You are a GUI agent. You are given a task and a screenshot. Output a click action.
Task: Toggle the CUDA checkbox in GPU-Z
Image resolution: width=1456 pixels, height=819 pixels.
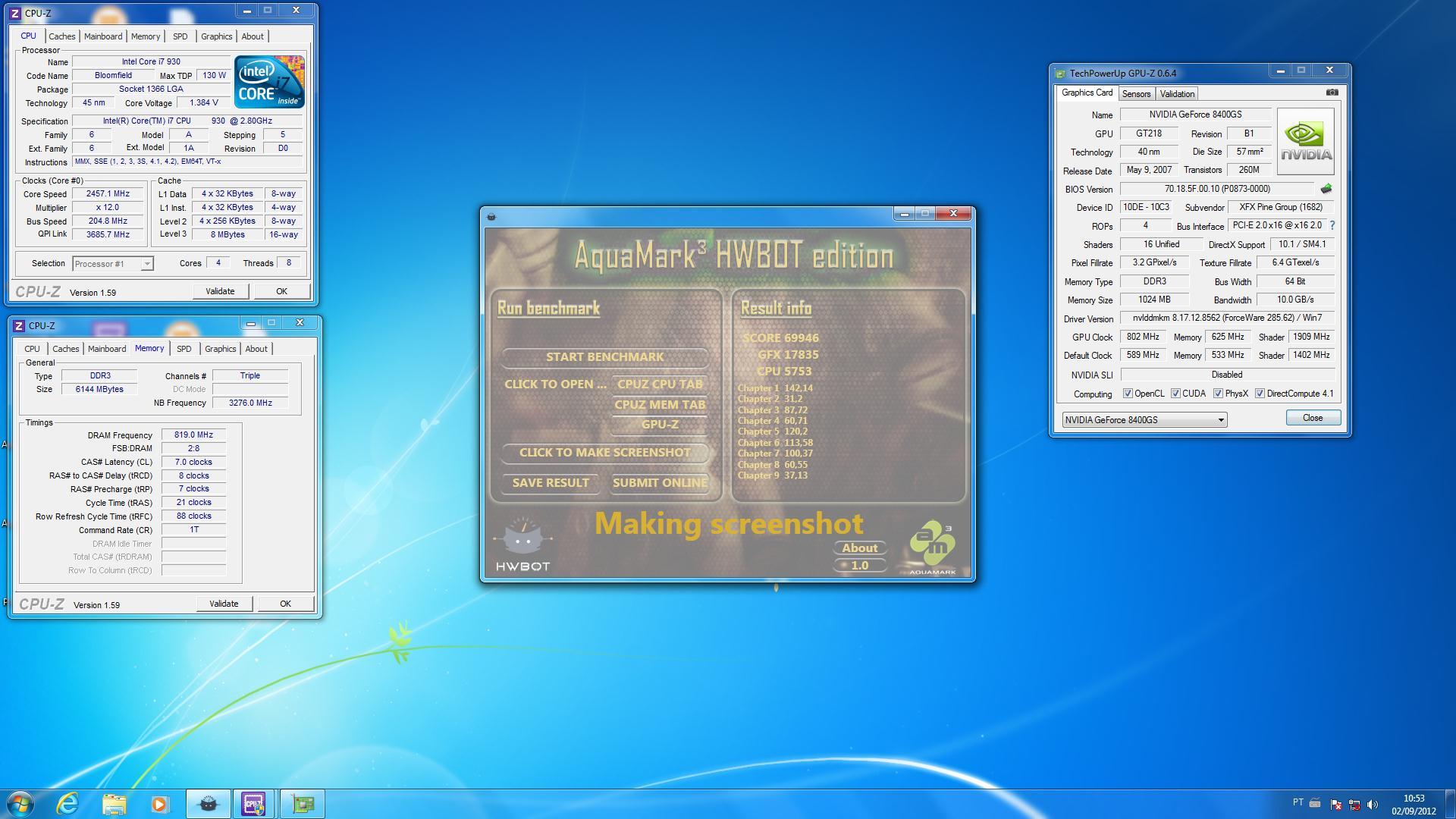1175,394
